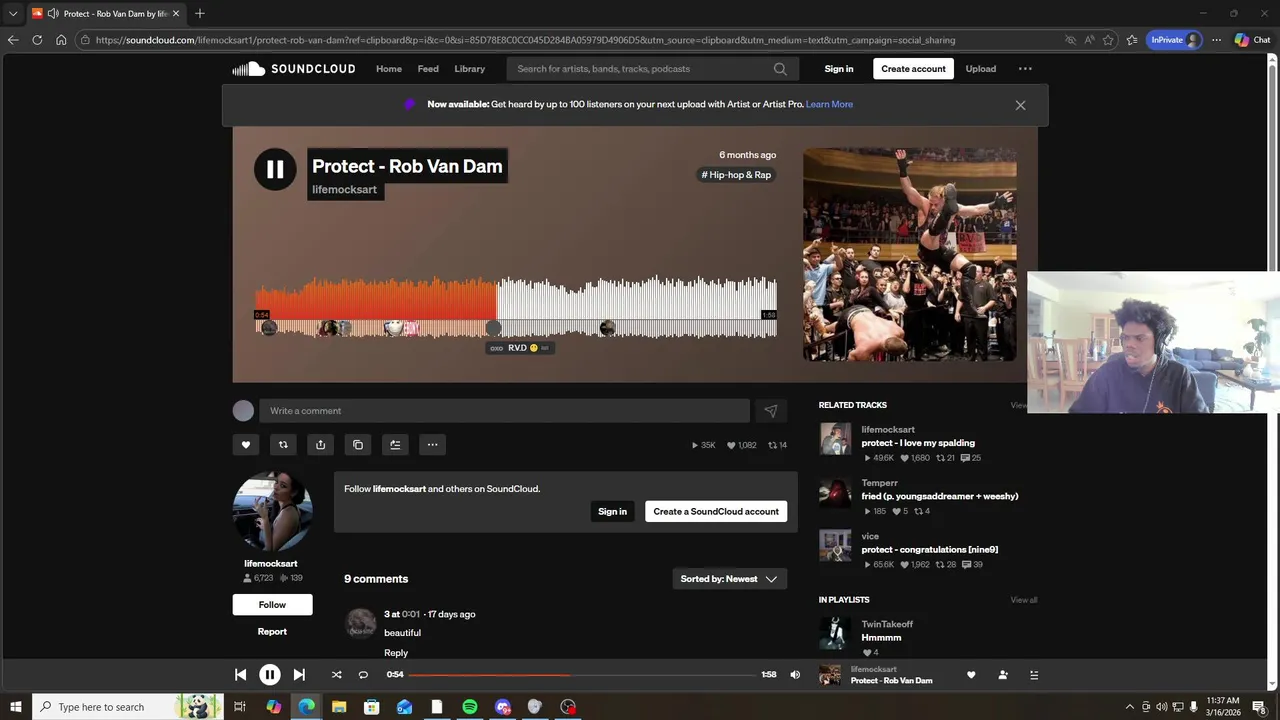This screenshot has height=720, width=1280.
Task: Skip to next track in the player bar
Action: click(x=299, y=675)
